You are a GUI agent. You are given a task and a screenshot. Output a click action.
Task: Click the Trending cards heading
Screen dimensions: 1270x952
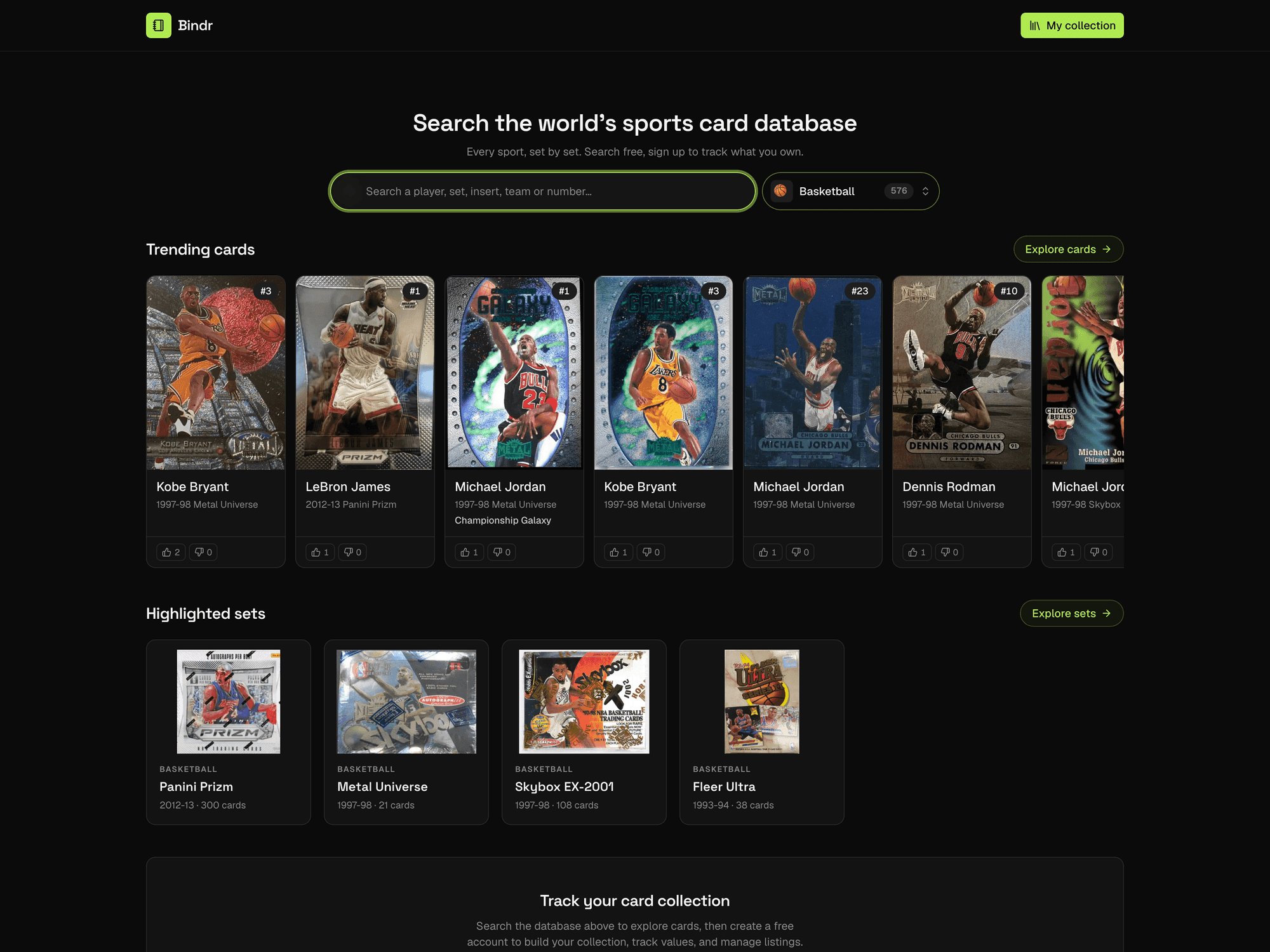[201, 249]
